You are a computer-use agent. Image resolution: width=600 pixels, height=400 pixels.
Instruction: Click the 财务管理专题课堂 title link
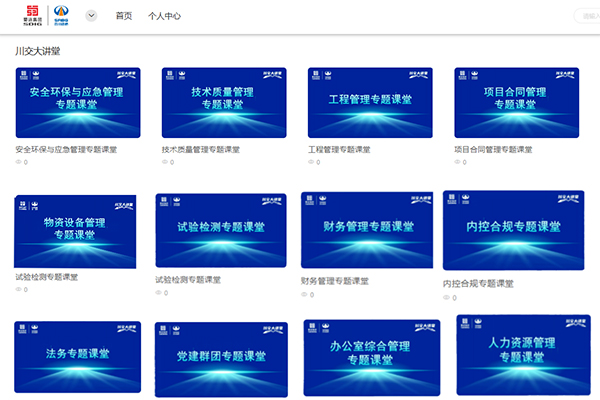pyautogui.click(x=339, y=282)
